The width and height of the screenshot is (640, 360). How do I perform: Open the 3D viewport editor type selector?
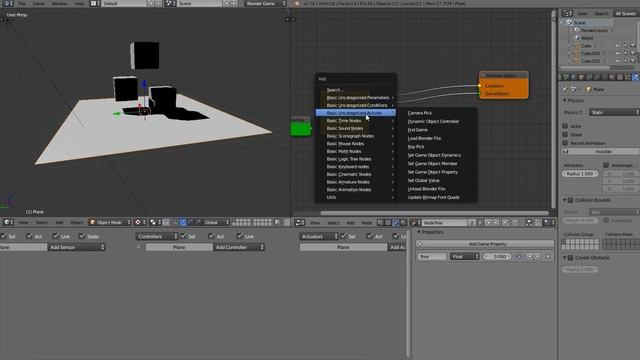click(x=8, y=222)
